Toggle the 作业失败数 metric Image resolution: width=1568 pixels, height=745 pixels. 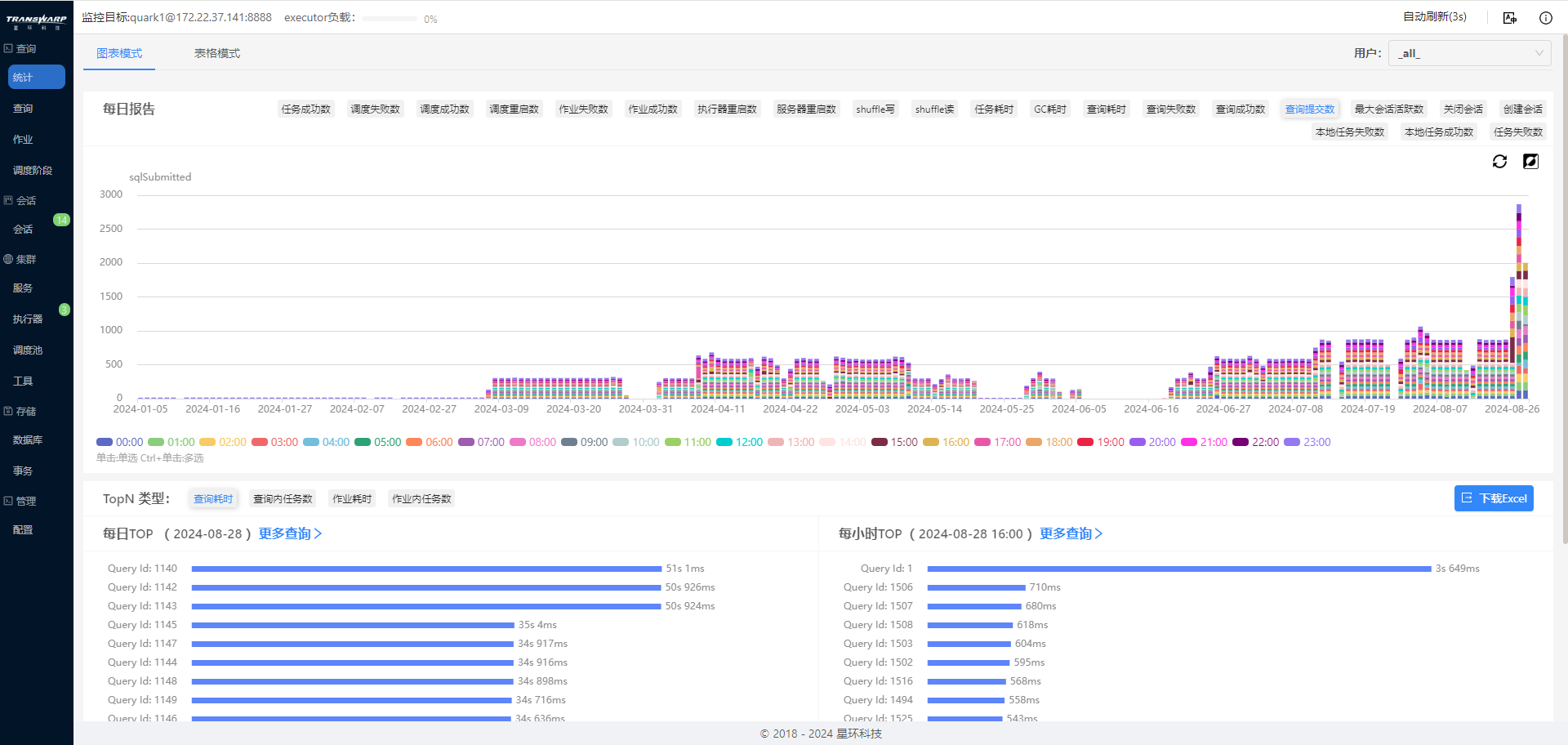tap(584, 109)
